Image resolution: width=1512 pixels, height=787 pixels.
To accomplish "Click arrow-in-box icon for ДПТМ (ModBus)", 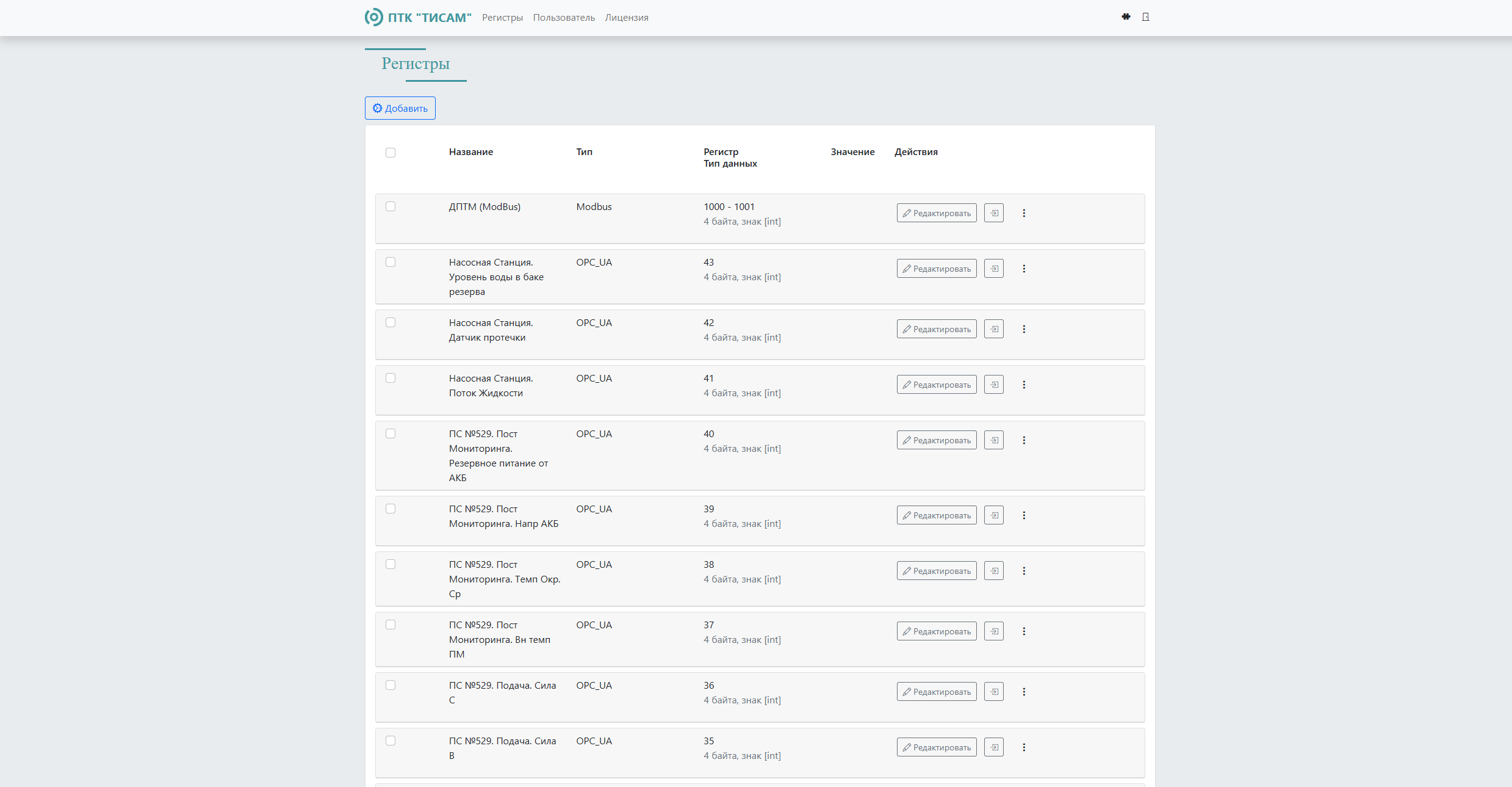I will pyautogui.click(x=994, y=213).
